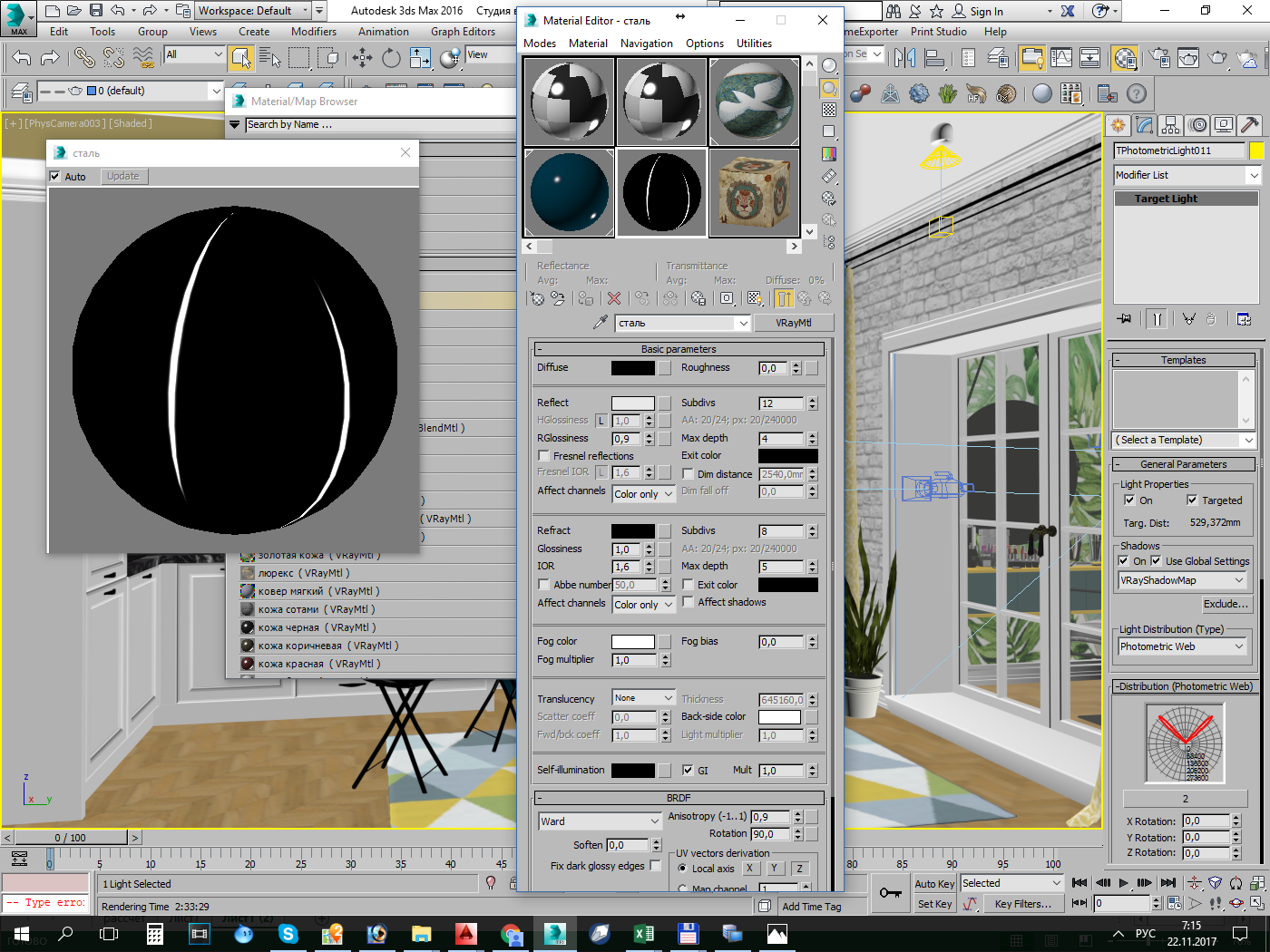The image size is (1270, 952).
Task: Open the Utilities menu in Material Editor
Action: point(754,44)
